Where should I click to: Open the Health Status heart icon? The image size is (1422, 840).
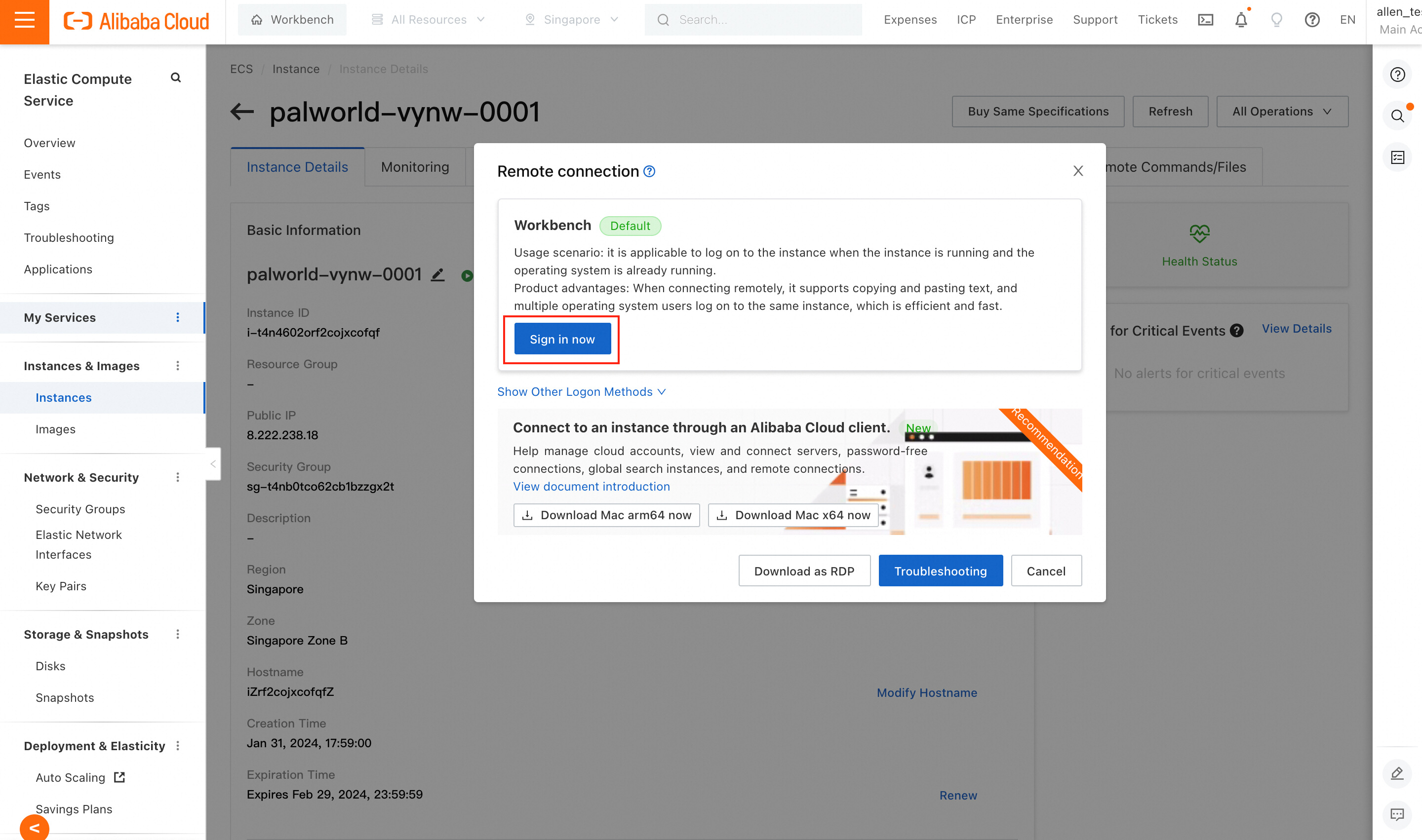pyautogui.click(x=1199, y=233)
